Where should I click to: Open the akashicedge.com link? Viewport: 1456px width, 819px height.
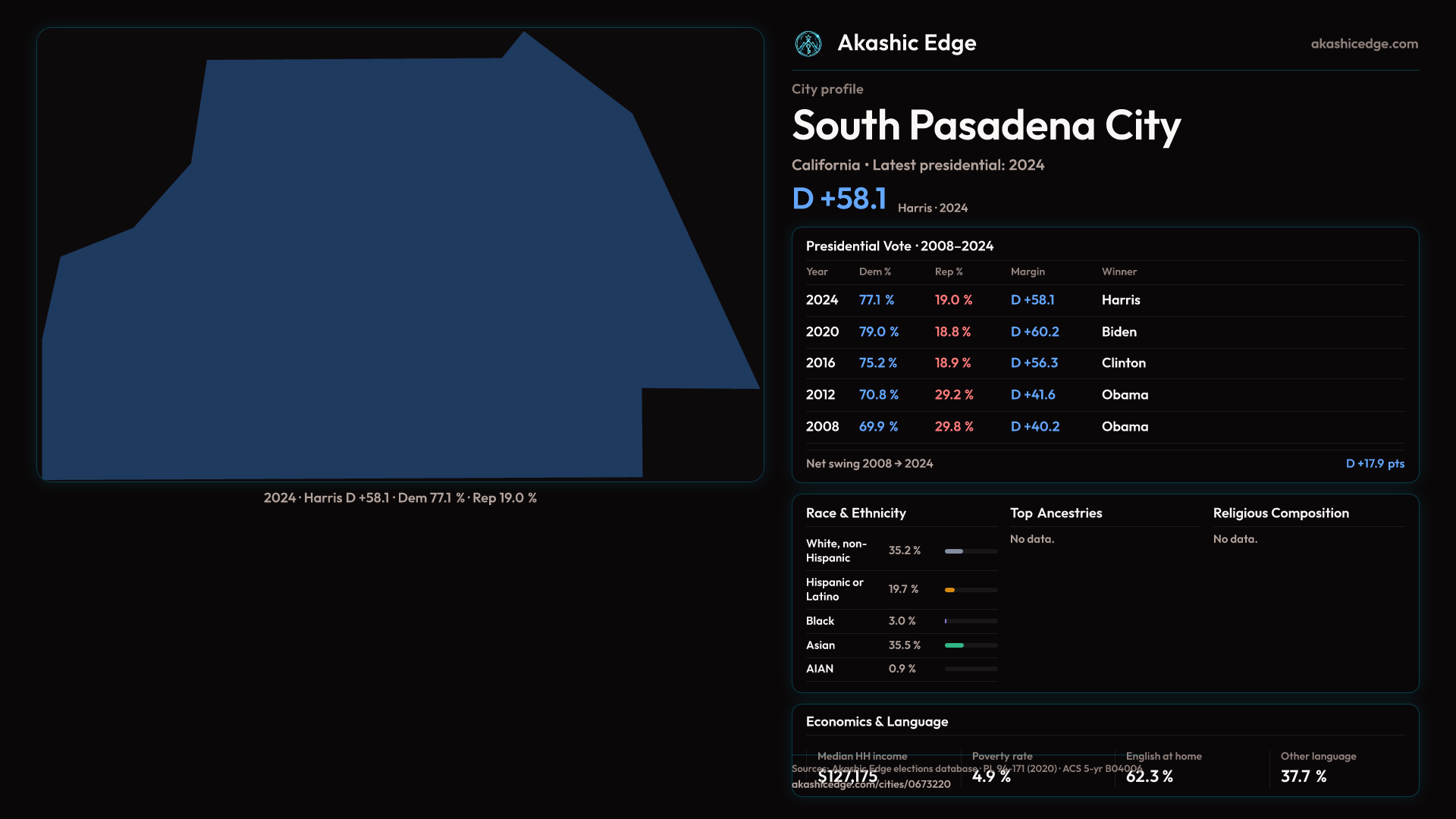(x=1364, y=44)
